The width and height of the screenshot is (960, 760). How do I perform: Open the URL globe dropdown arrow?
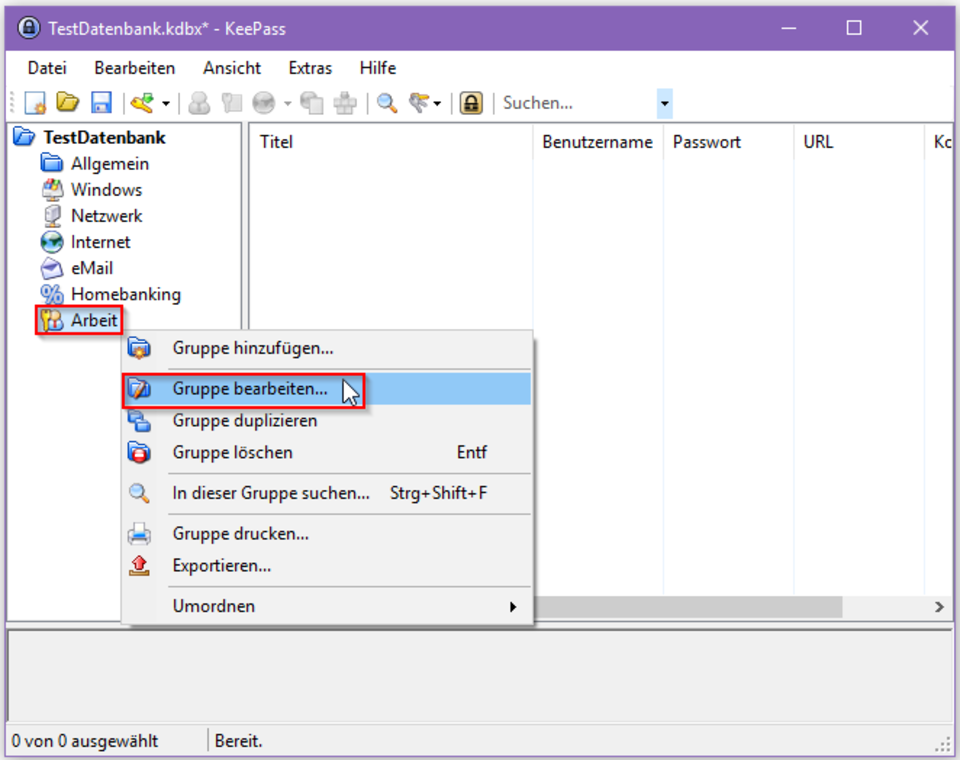pyautogui.click(x=287, y=103)
